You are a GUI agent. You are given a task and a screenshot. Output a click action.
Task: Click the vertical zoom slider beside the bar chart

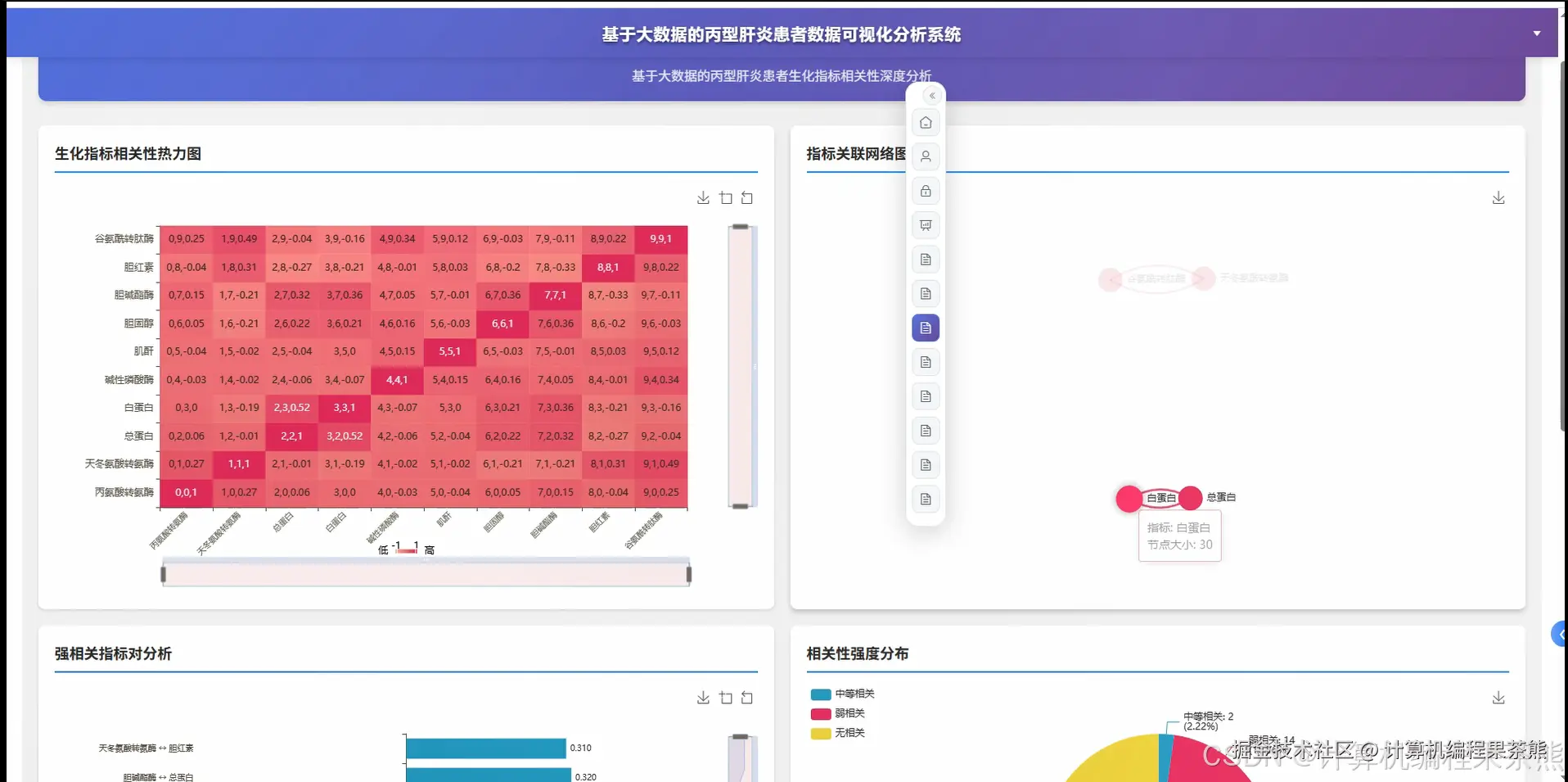point(741,758)
